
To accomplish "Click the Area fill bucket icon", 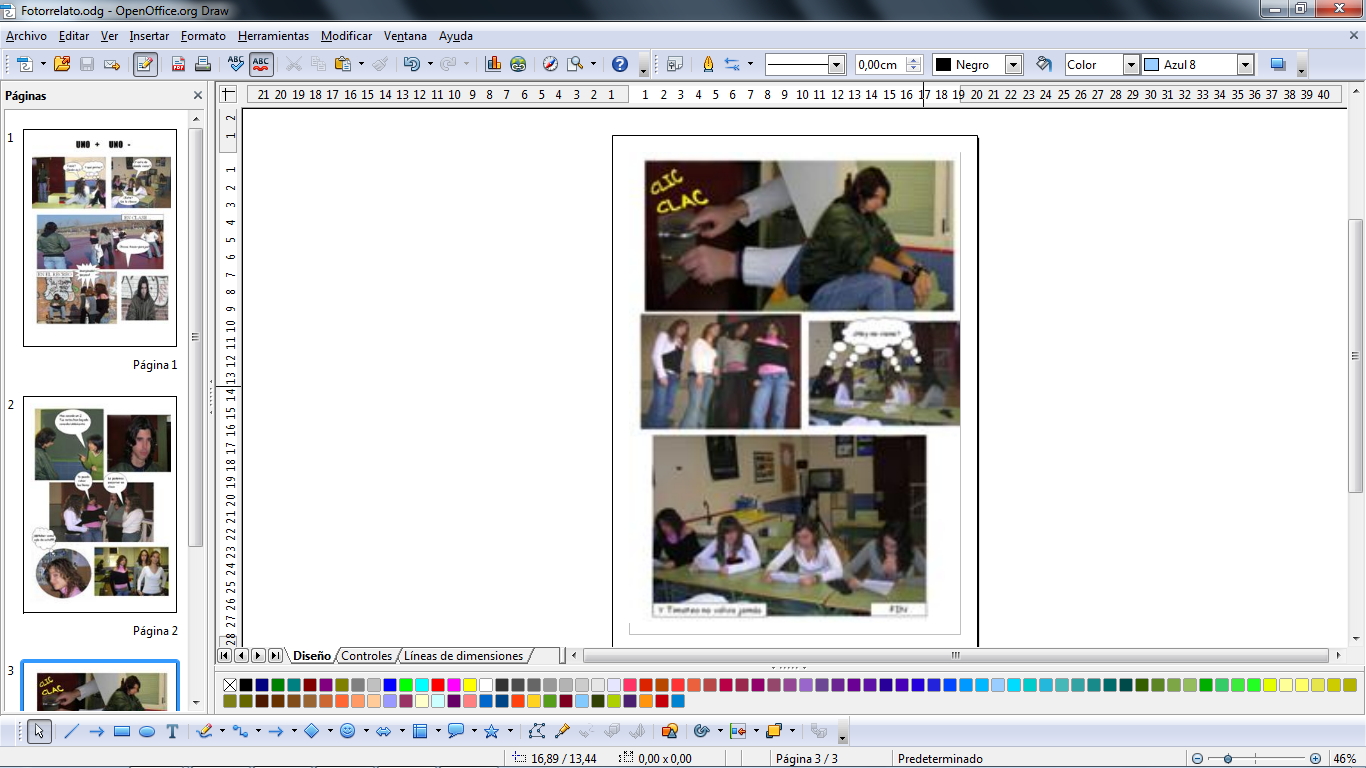I will point(1044,64).
